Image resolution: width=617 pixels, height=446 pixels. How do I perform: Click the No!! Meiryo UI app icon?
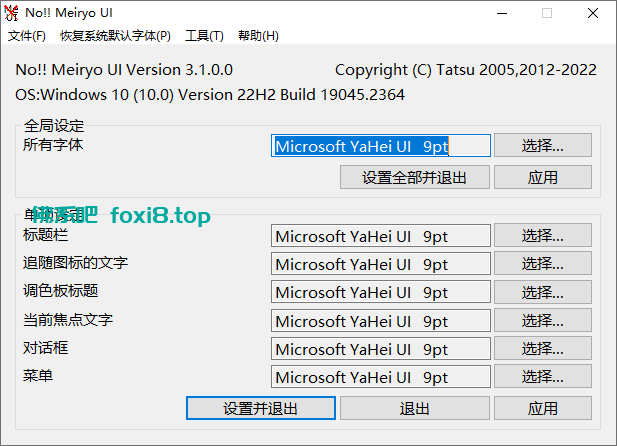(11, 13)
